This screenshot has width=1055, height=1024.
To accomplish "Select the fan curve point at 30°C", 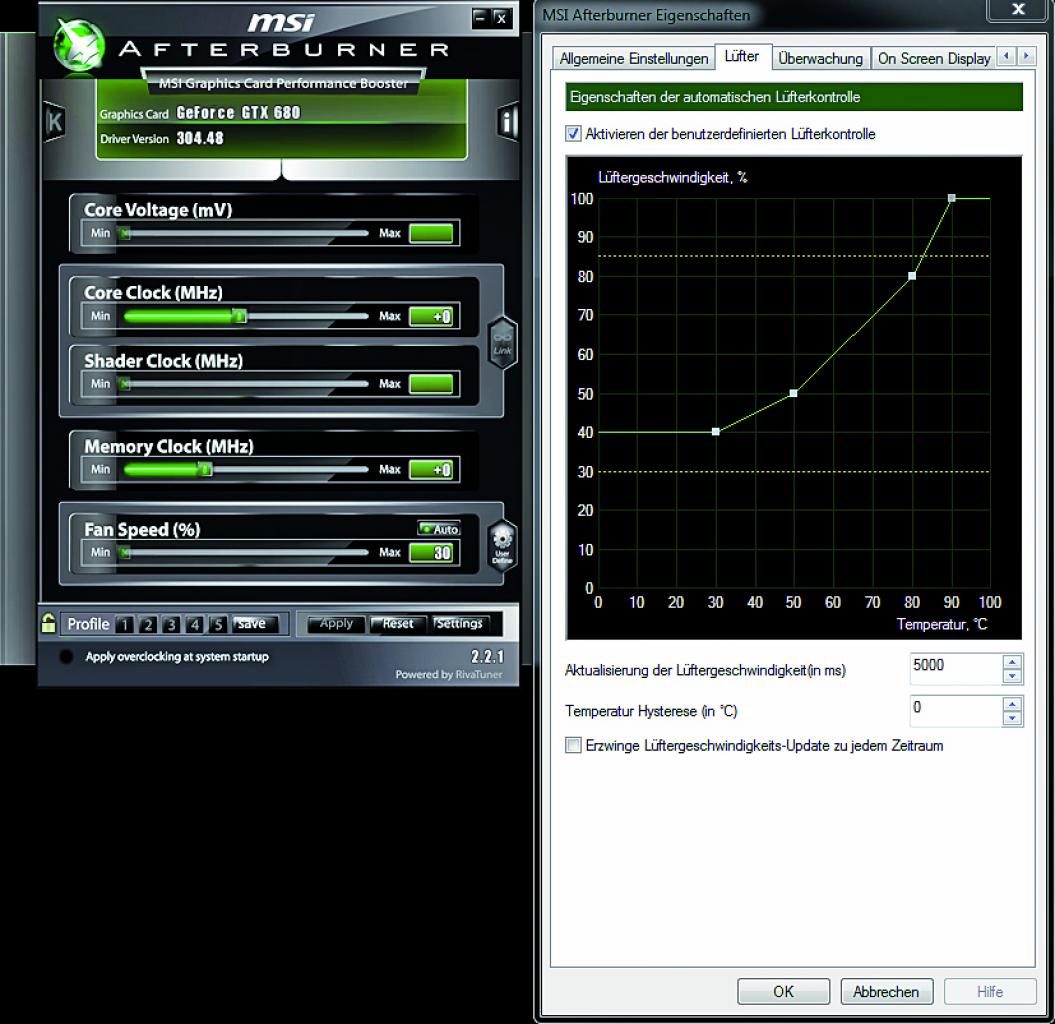I will coord(715,431).
